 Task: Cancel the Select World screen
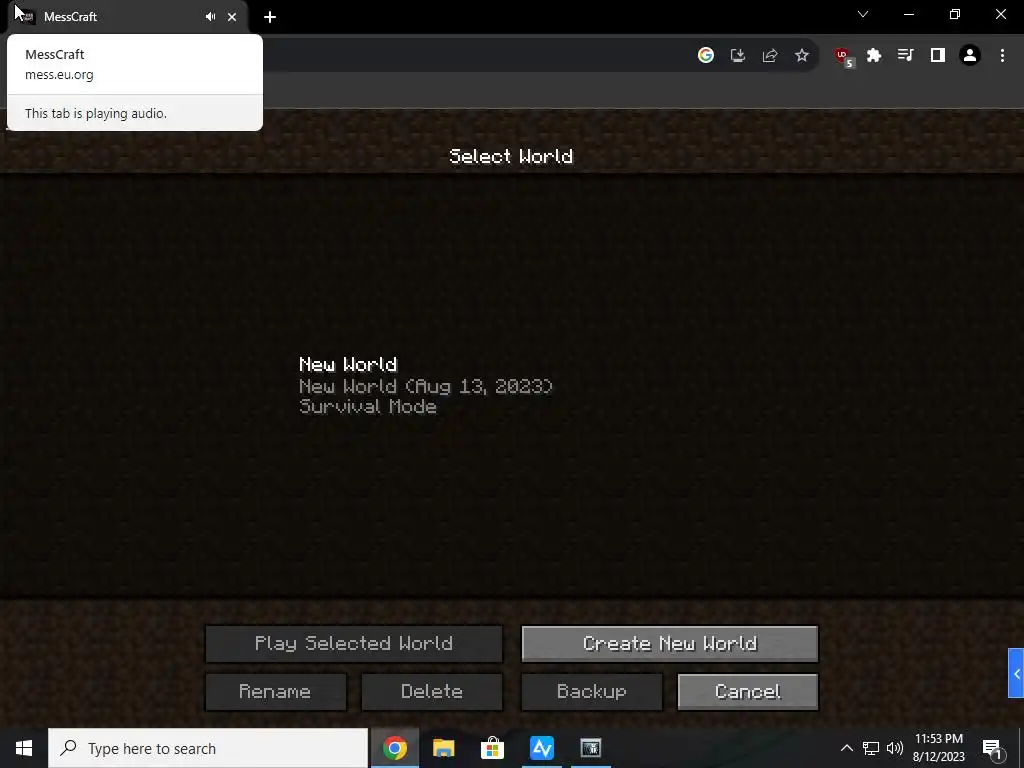coord(748,692)
